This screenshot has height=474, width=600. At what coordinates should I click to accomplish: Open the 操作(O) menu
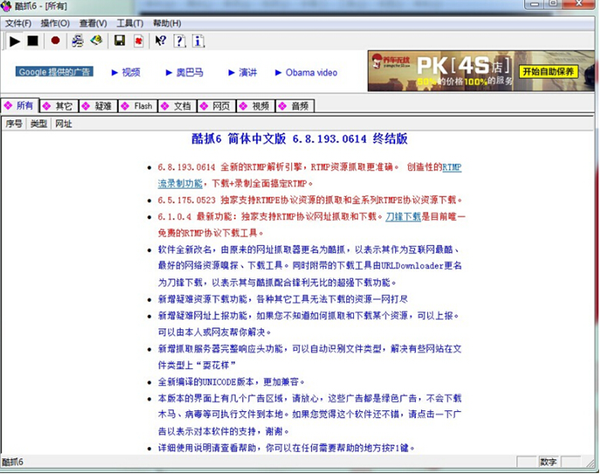[55, 24]
